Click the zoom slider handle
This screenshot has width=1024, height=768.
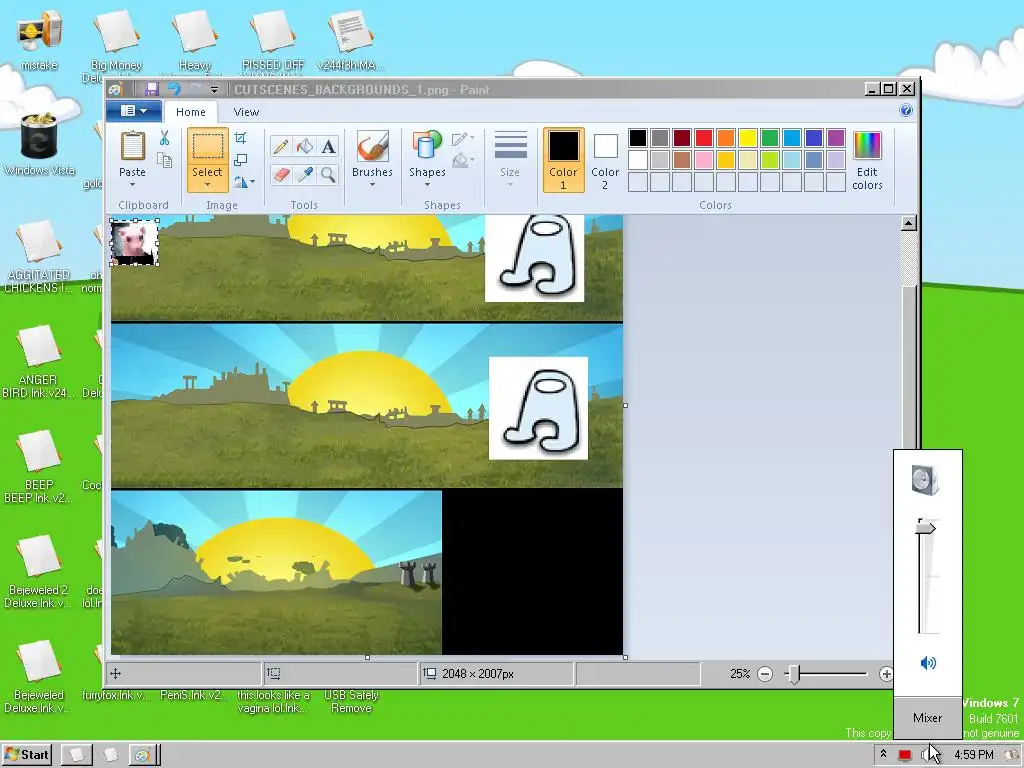click(x=793, y=674)
